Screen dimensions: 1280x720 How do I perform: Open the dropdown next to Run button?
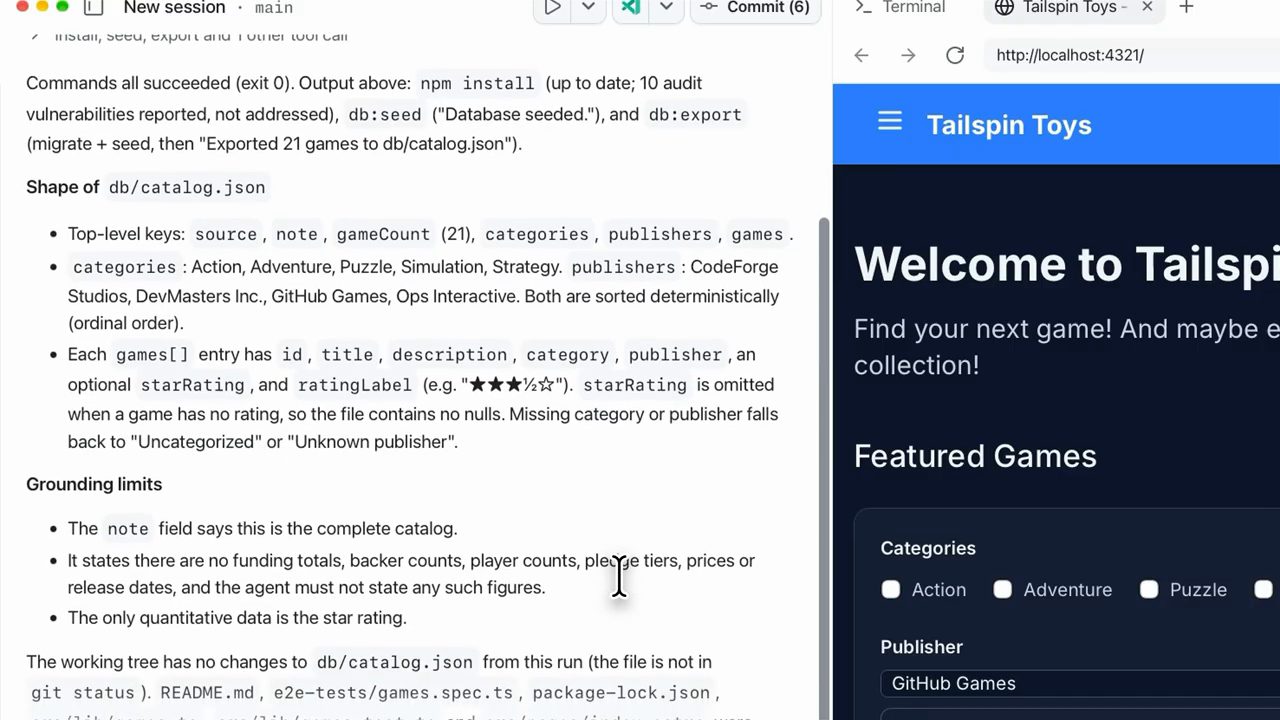coord(588,7)
